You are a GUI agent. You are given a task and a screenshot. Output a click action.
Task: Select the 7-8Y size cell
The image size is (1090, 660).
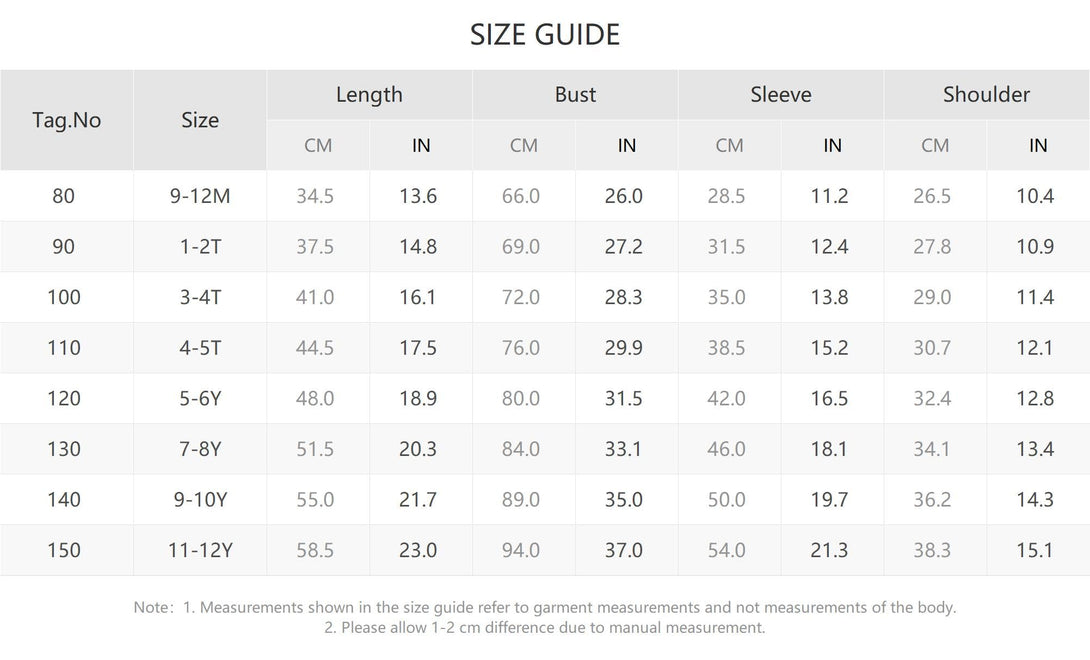click(x=200, y=449)
